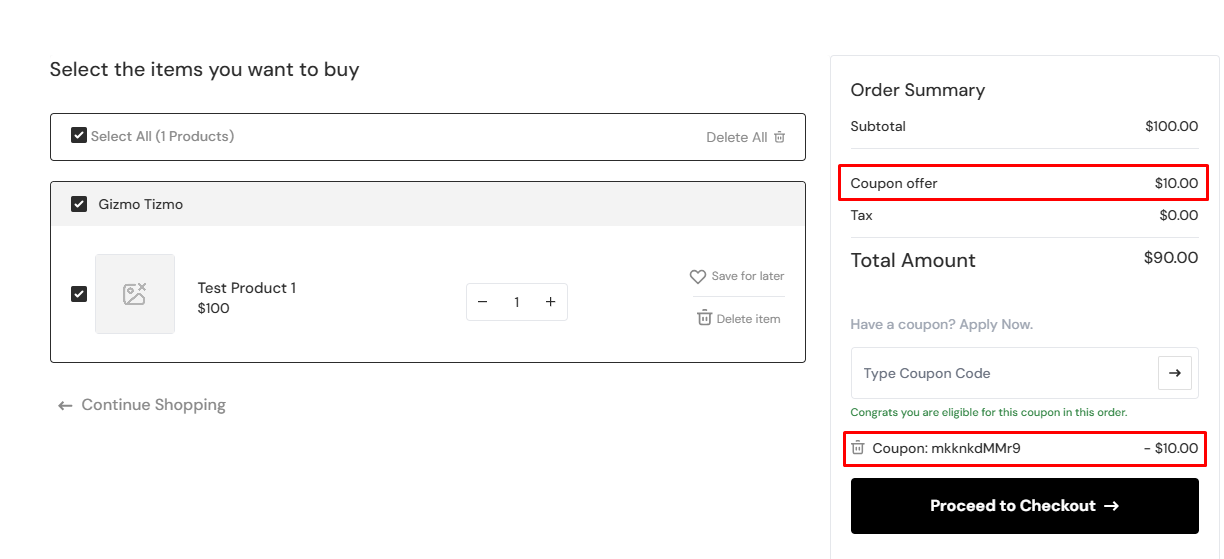Click the broken image placeholder icon
Viewport: 1224px width, 559px height.
135,294
